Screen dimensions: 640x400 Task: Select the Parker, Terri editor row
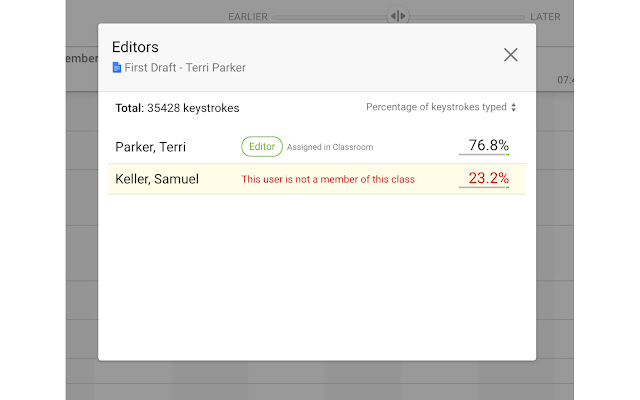tap(151, 147)
